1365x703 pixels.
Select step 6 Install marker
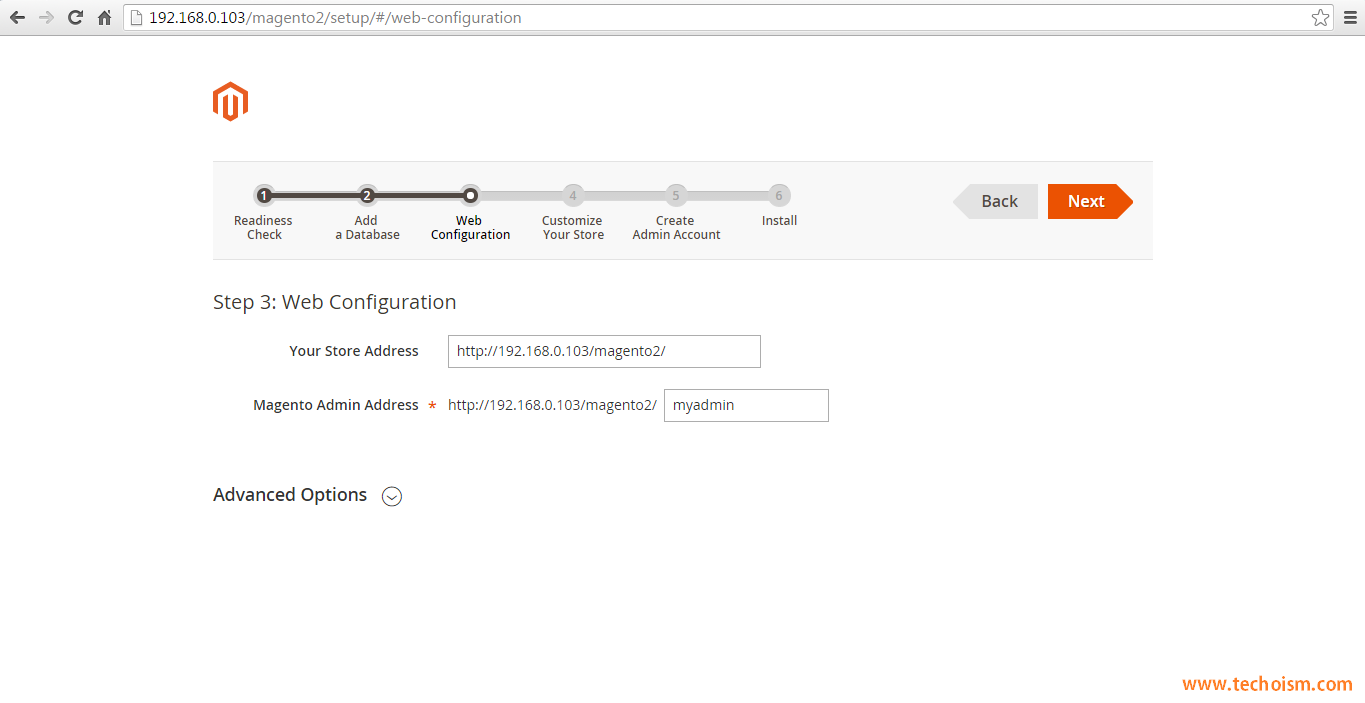pyautogui.click(x=779, y=196)
